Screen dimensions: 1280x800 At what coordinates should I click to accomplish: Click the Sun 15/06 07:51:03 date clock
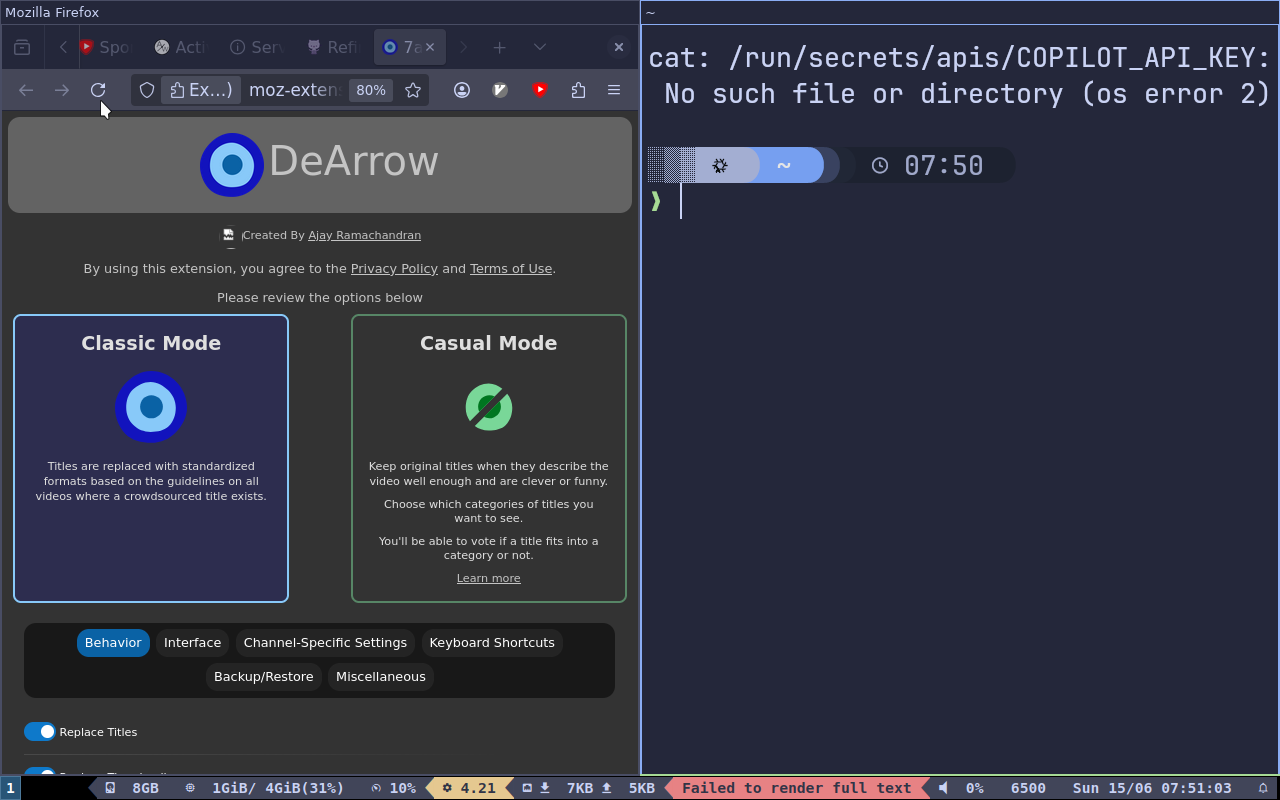tap(1152, 788)
